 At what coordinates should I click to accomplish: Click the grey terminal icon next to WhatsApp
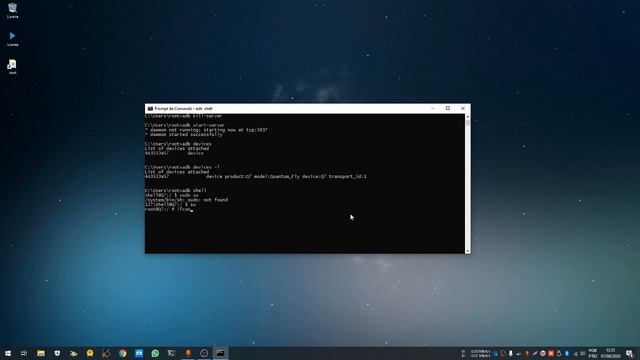[x=171, y=353]
